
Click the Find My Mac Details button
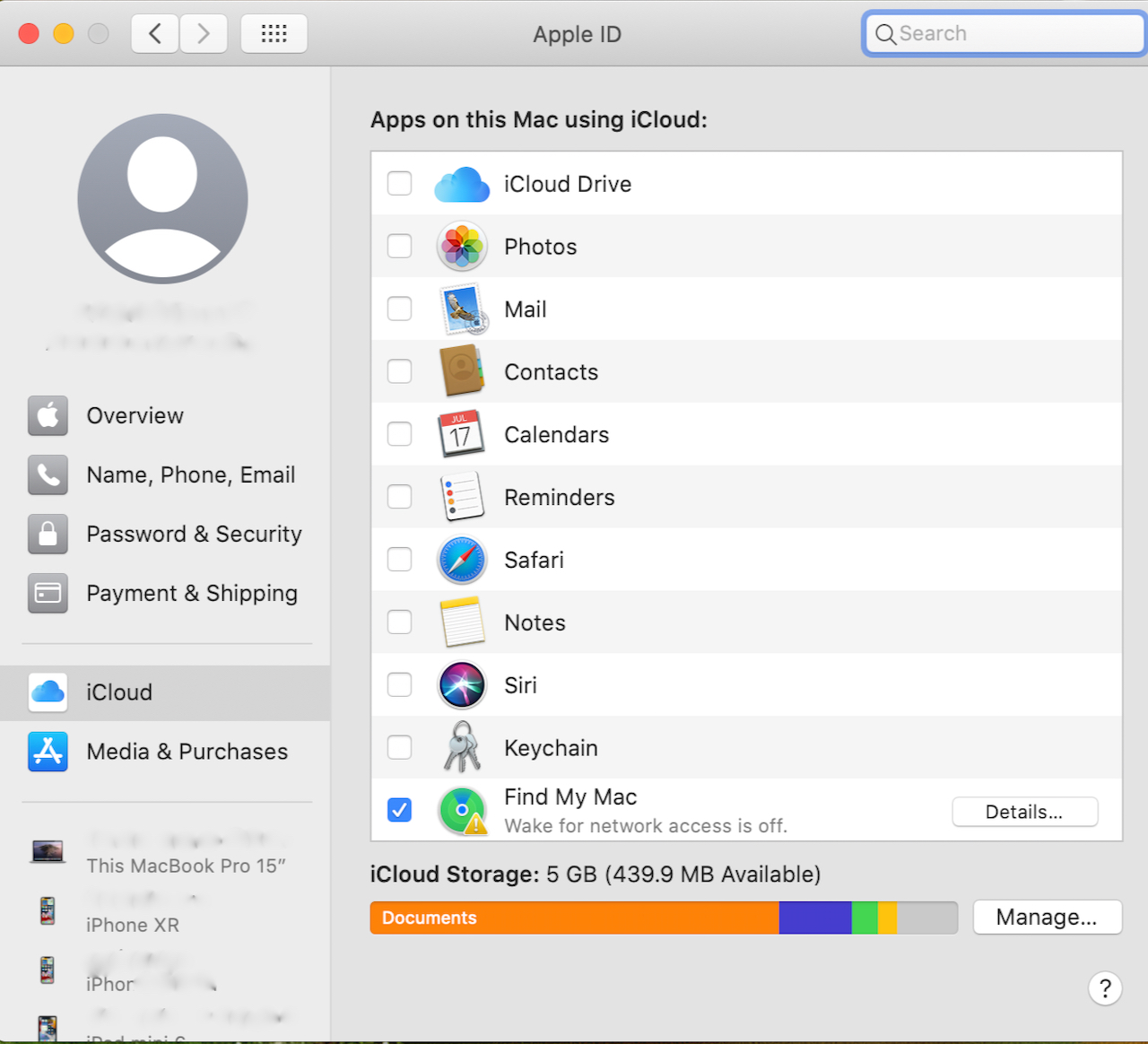coord(1024,812)
